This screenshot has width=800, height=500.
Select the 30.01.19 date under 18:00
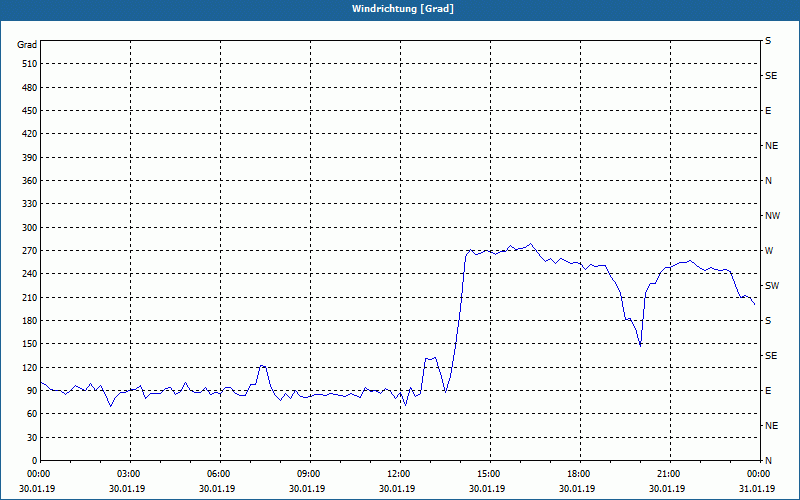[x=577, y=489]
